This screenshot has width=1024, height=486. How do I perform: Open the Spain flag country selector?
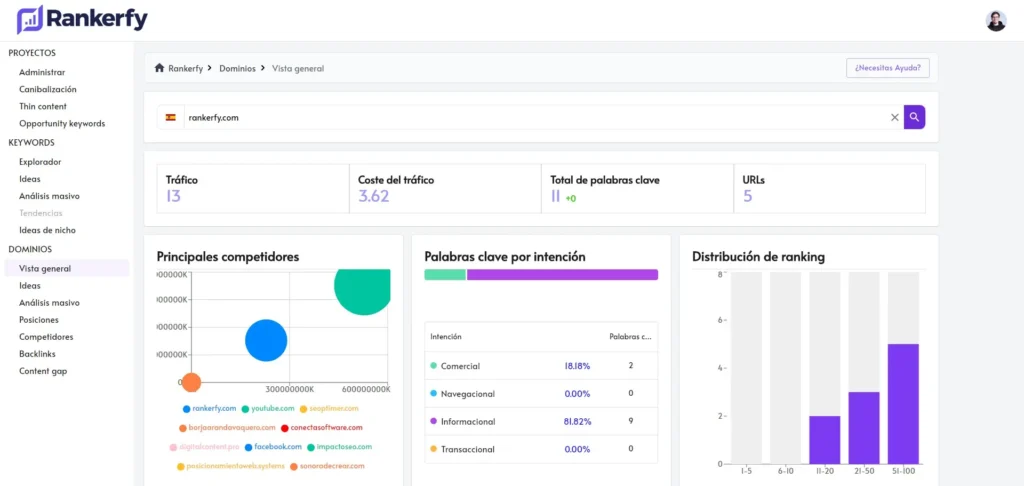click(x=170, y=118)
